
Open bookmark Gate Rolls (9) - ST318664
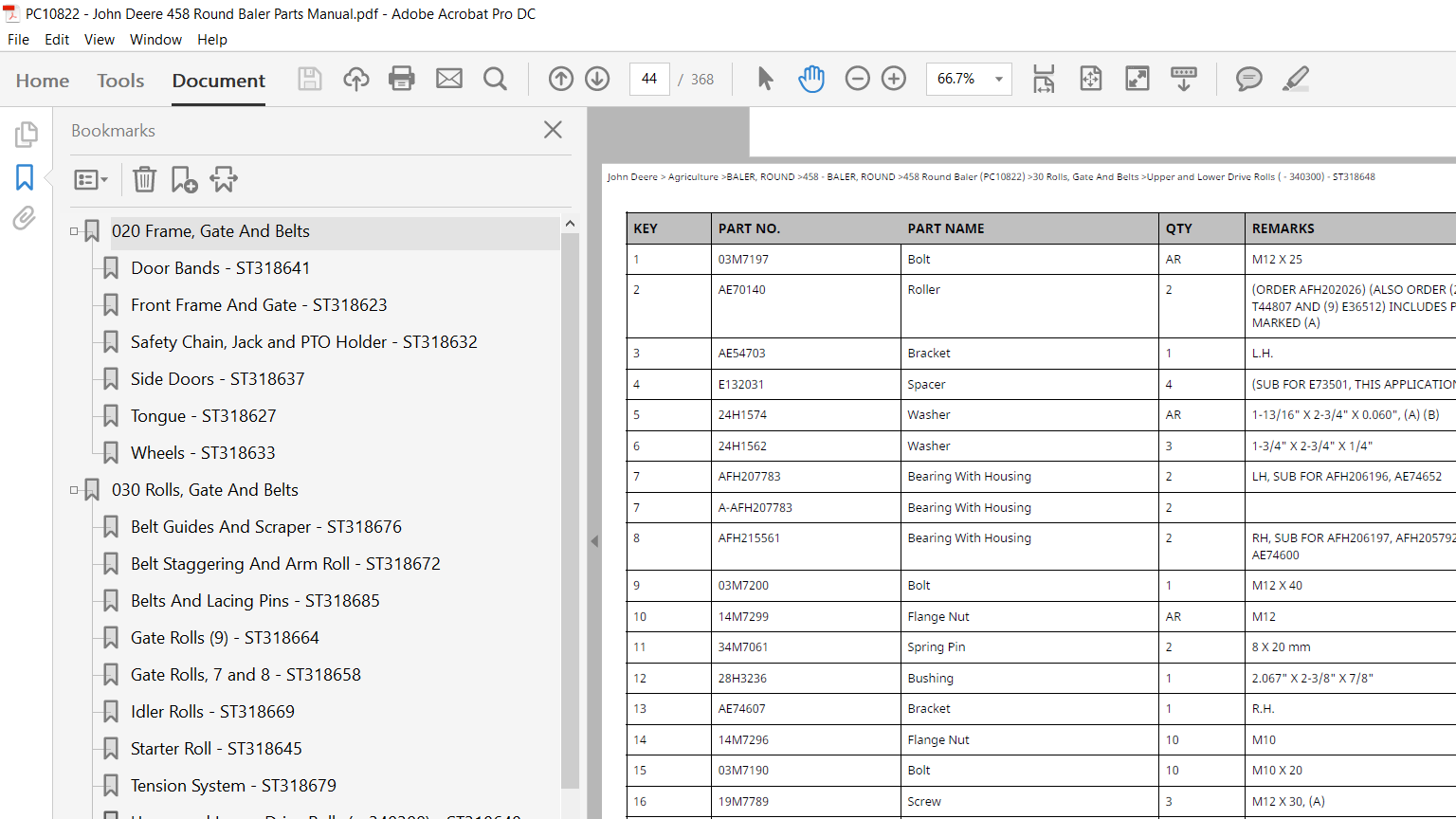[x=225, y=638]
